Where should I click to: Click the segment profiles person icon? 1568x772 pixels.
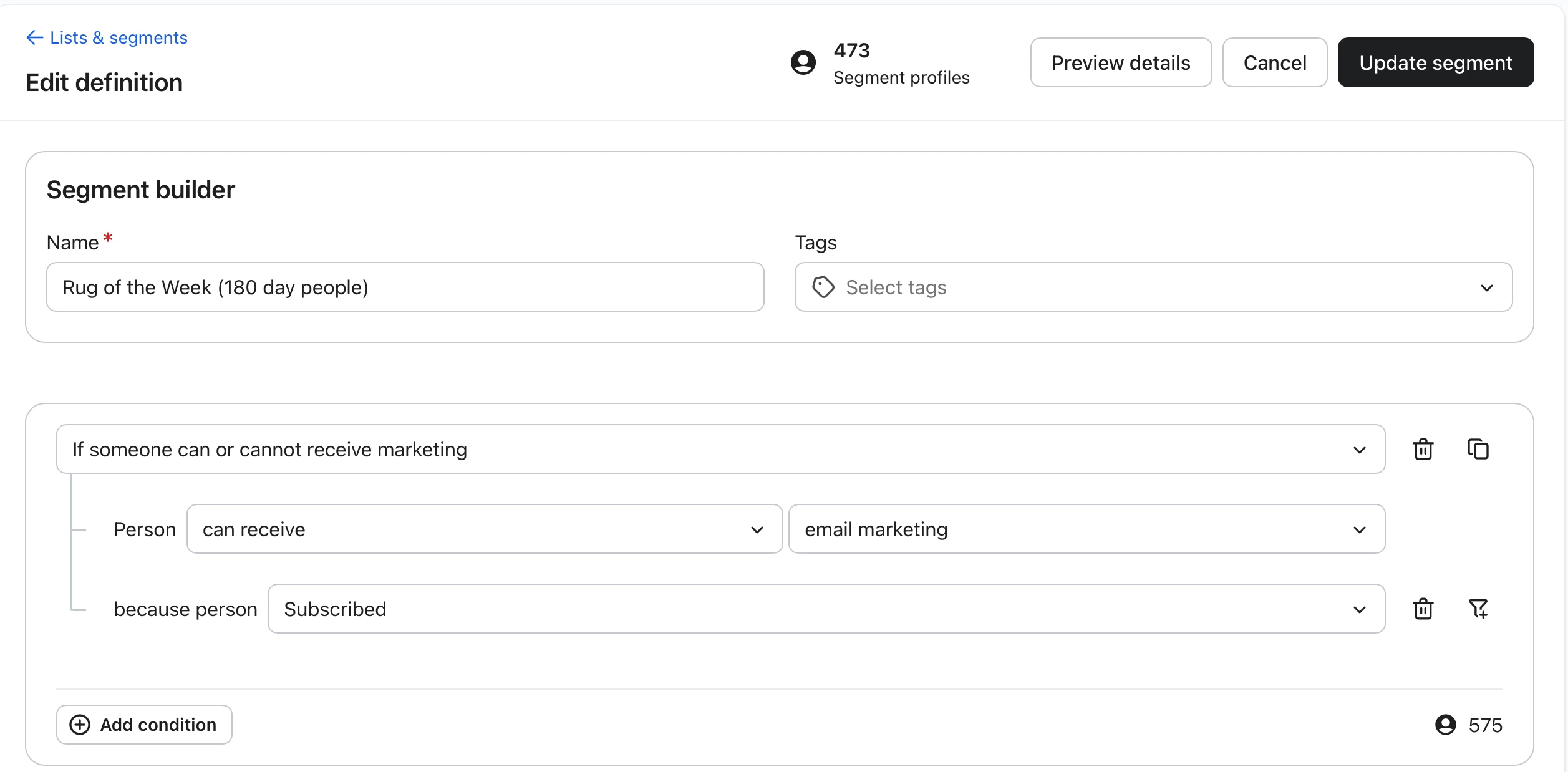(x=803, y=62)
